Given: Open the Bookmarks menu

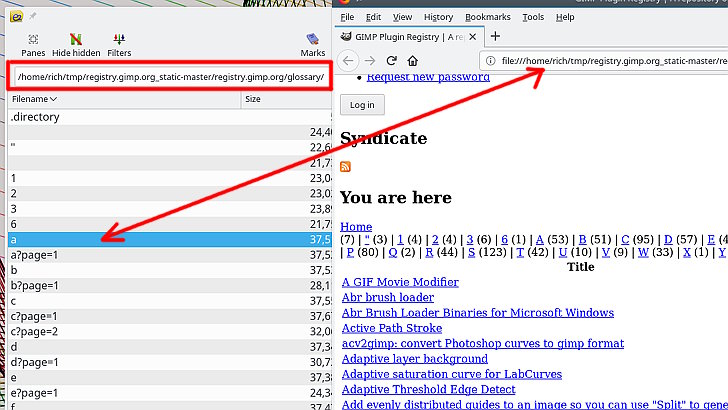Looking at the screenshot, I should [488, 17].
